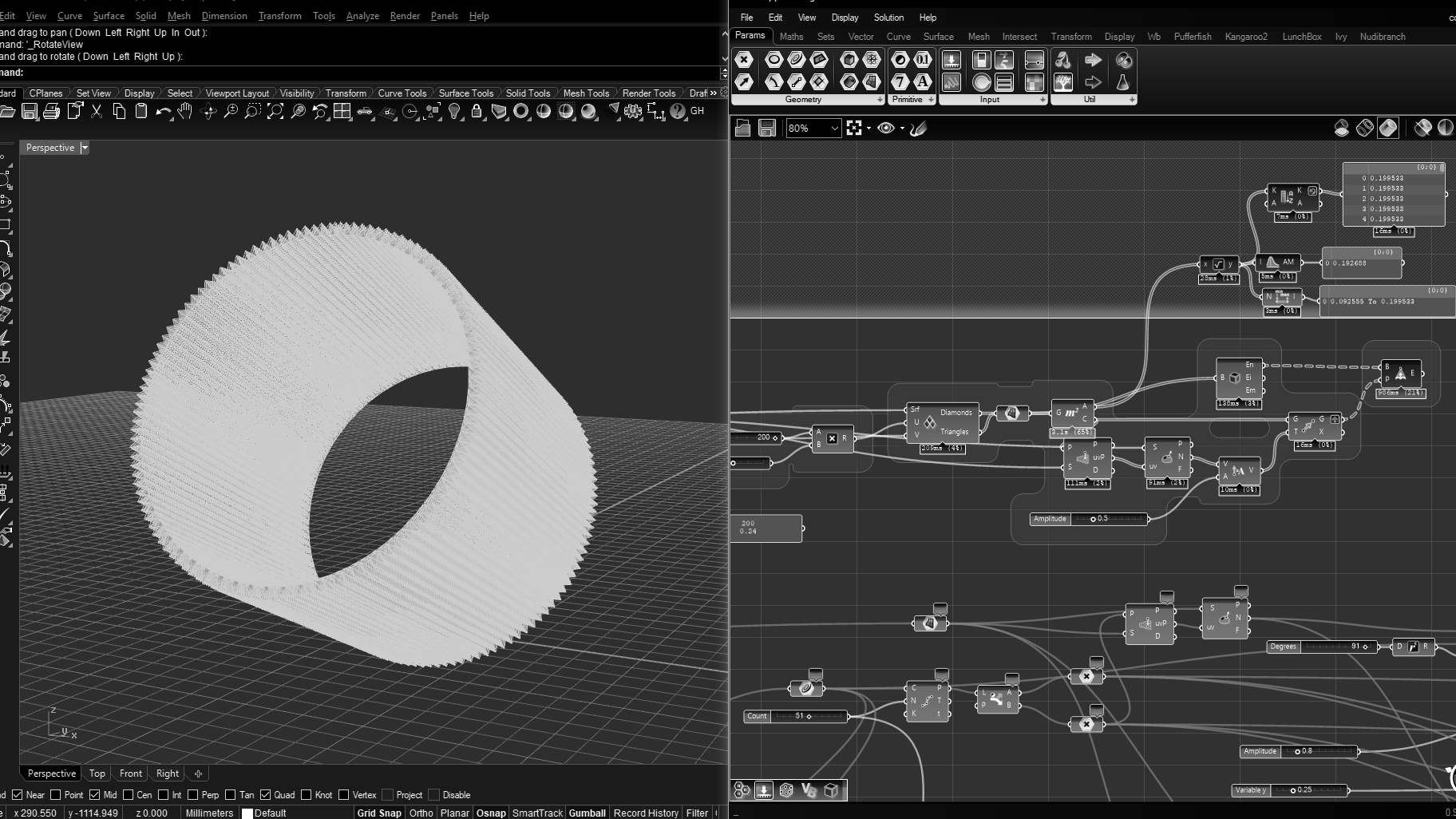Click the Gumball status bar button

587,813
